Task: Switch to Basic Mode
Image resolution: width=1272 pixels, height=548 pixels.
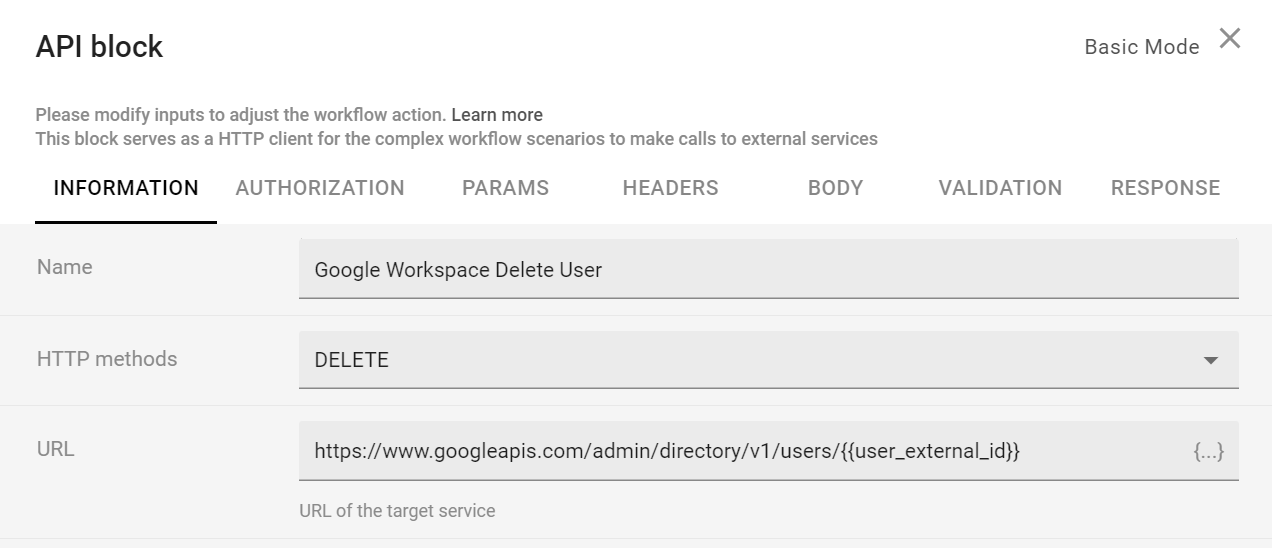Action: pyautogui.click(x=1142, y=47)
